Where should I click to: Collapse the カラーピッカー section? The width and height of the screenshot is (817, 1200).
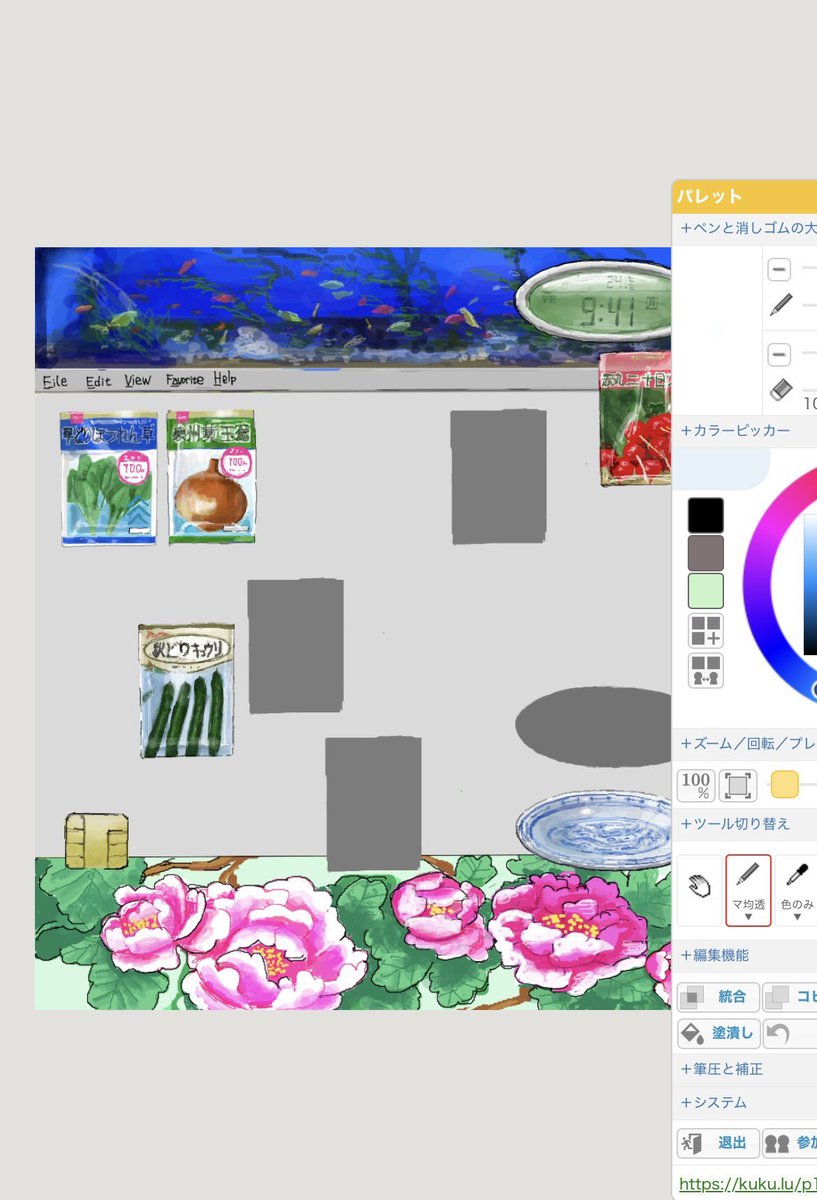735,431
